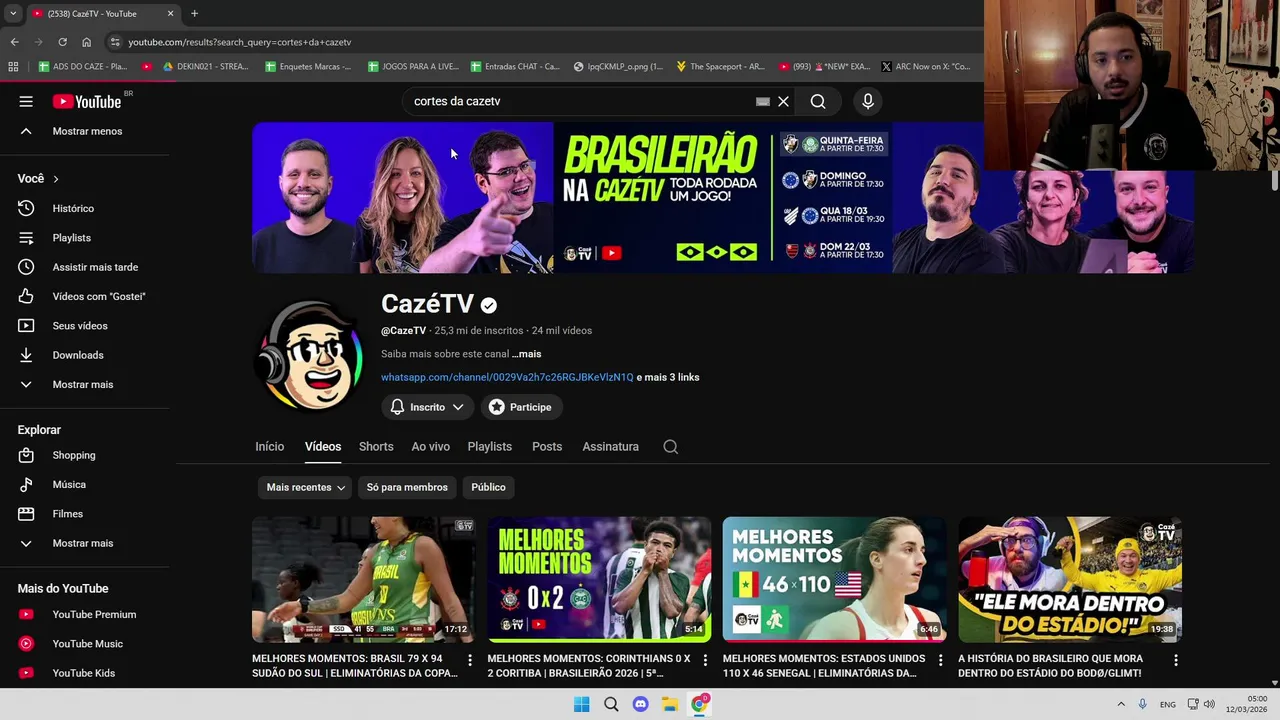Click the search query input field
The image size is (1280, 720).
[x=580, y=101]
